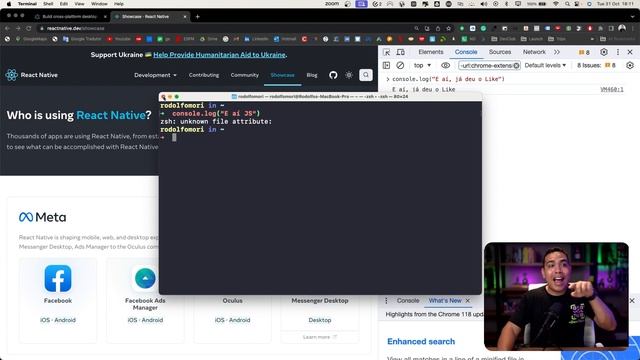Viewport: 640px width, 360px height.
Task: Open the DevTools three-dot customize menu
Action: coord(618,52)
